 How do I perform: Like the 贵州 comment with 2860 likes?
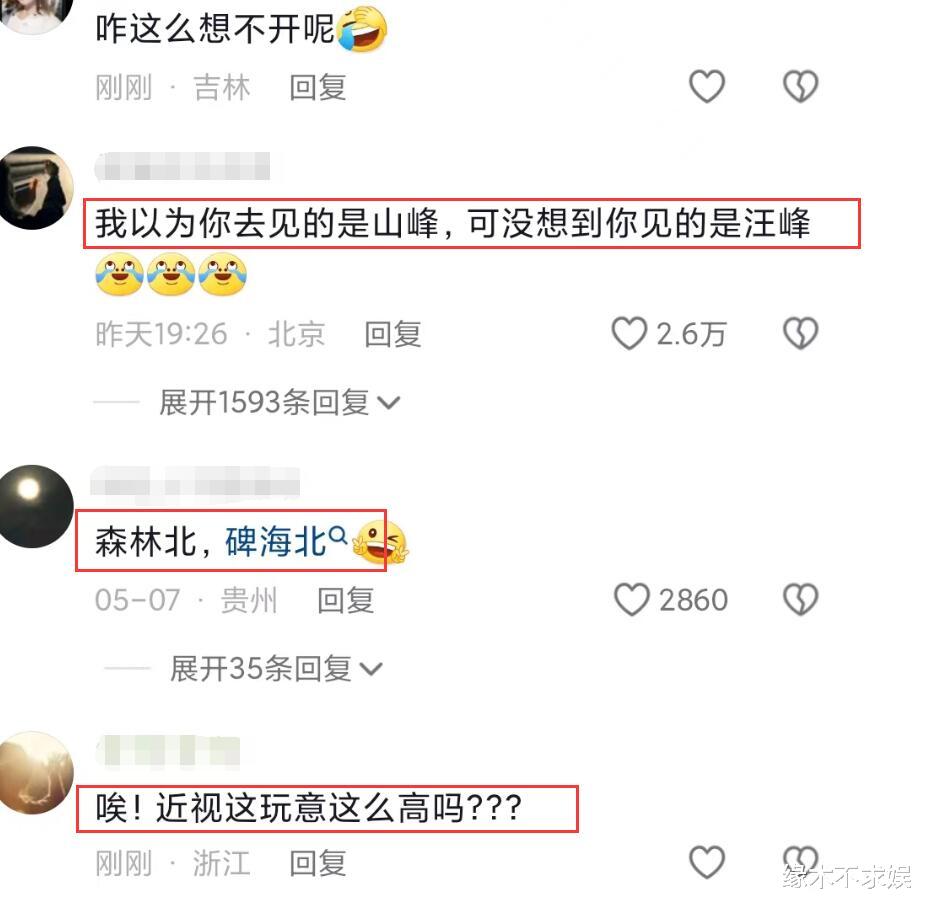[632, 600]
